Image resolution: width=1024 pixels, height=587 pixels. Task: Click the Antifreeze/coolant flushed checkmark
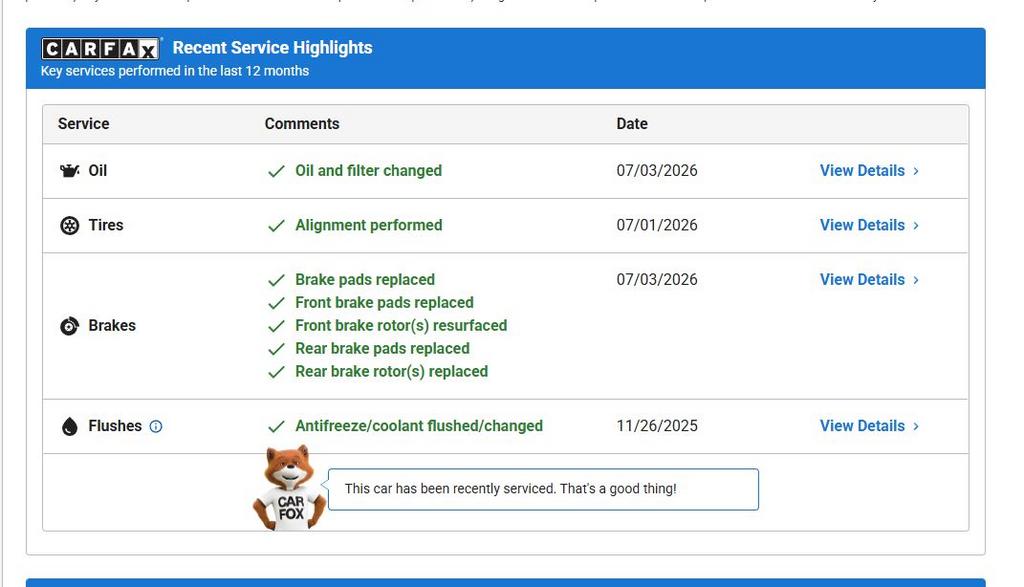pos(276,426)
